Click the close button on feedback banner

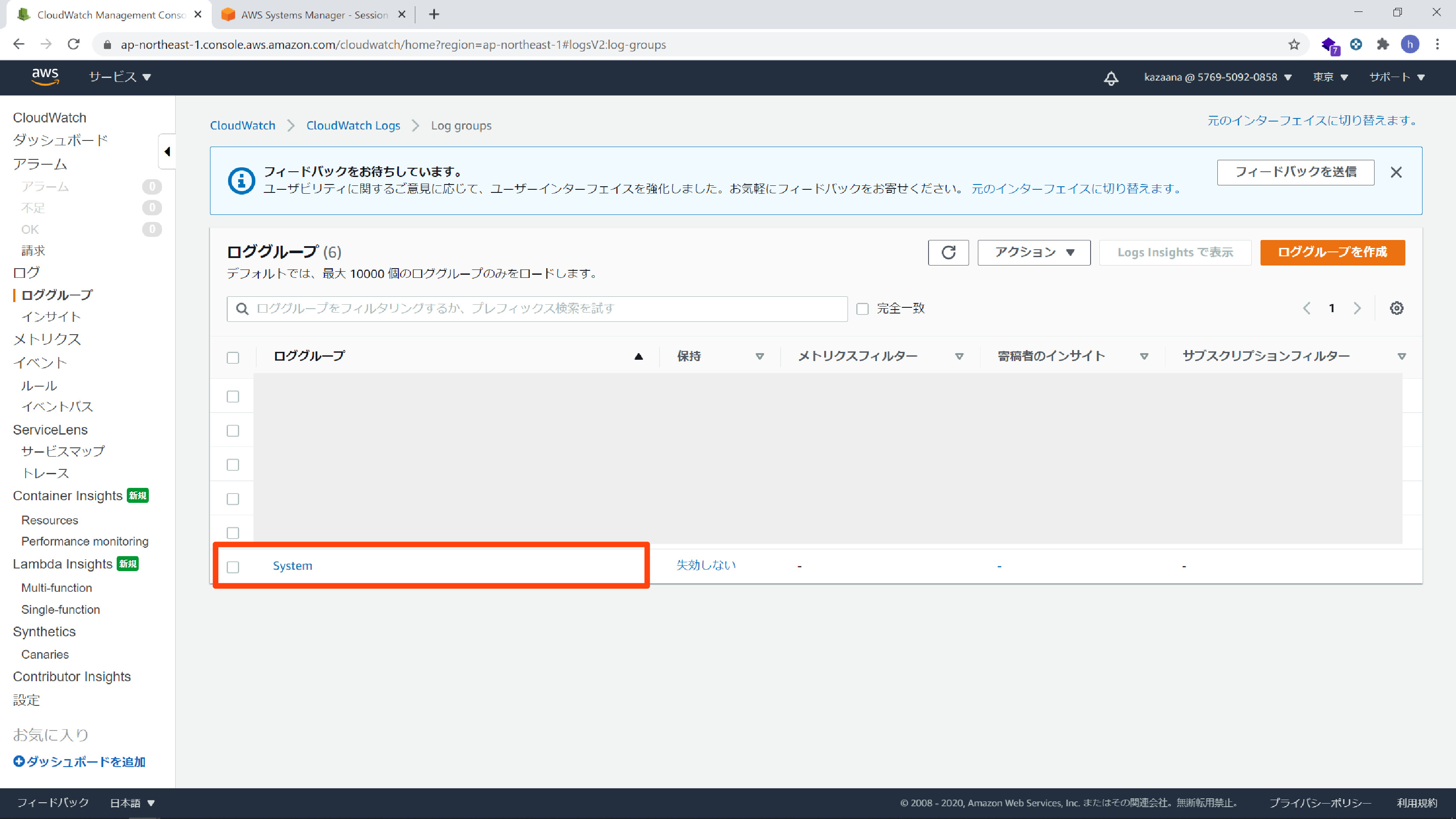click(x=1397, y=172)
